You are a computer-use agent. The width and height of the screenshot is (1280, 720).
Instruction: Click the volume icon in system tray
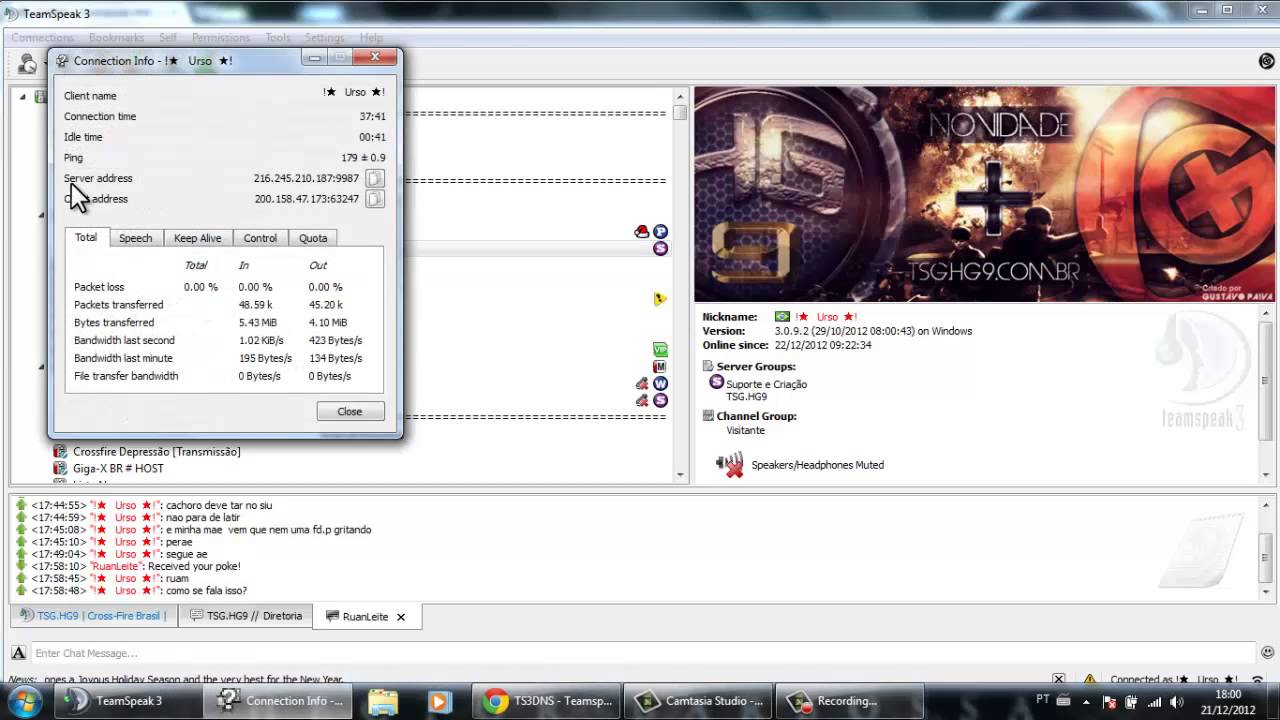pos(1176,702)
